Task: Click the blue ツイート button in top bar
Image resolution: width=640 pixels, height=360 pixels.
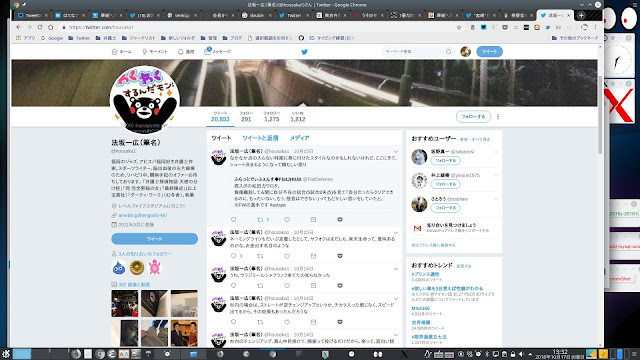Action: 489,51
